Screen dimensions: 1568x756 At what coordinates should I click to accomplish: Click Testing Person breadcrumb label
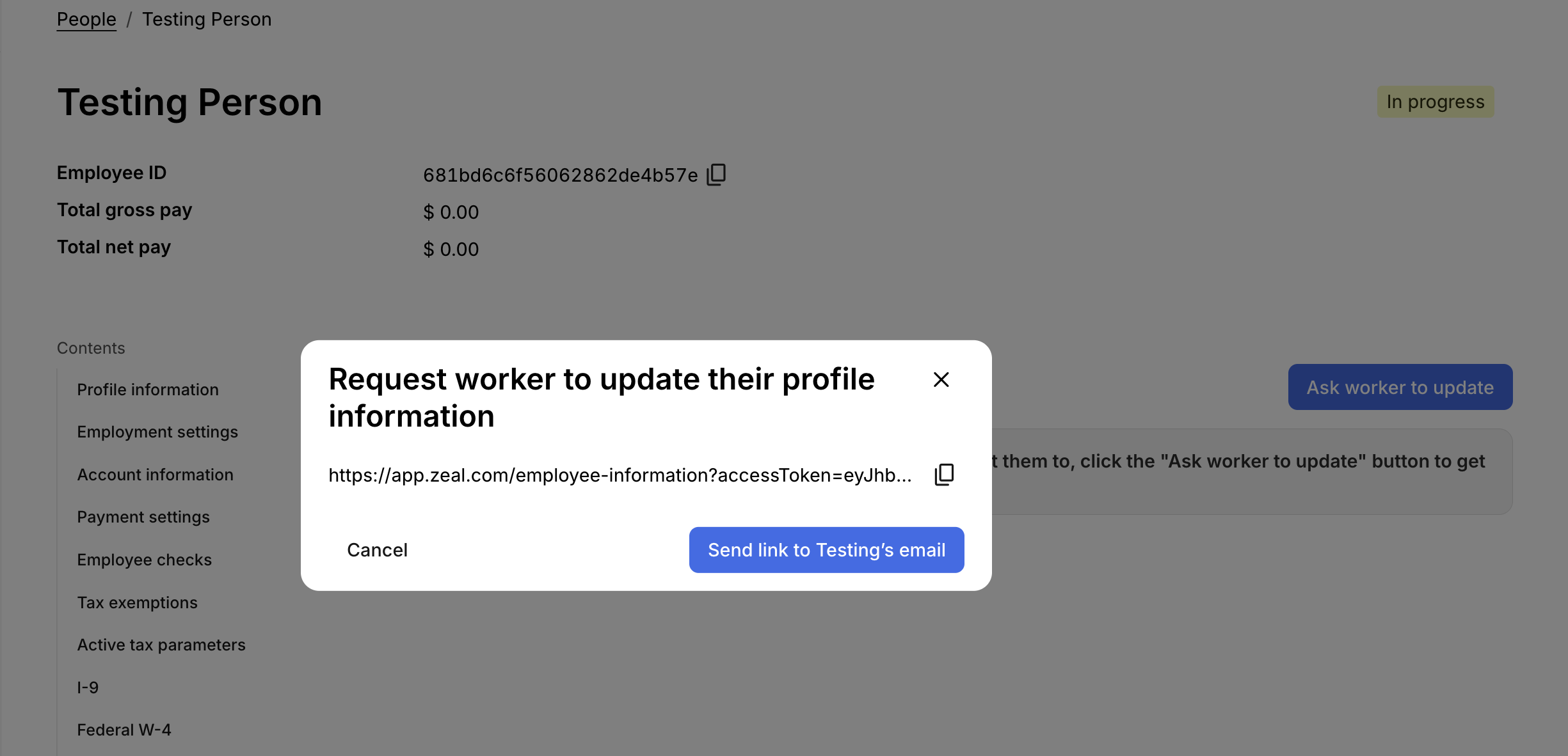click(207, 19)
